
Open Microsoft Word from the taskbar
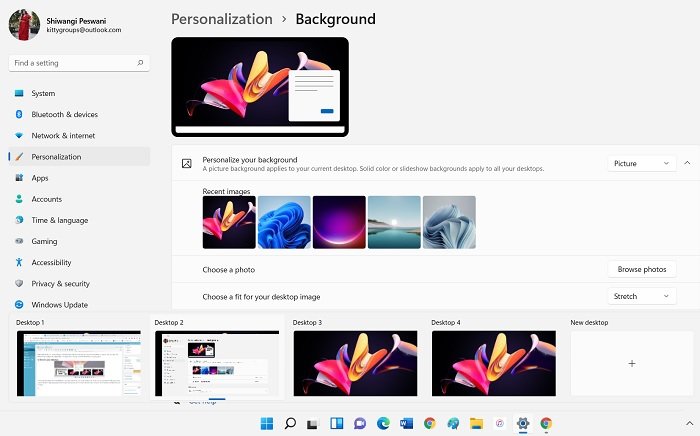tap(406, 423)
